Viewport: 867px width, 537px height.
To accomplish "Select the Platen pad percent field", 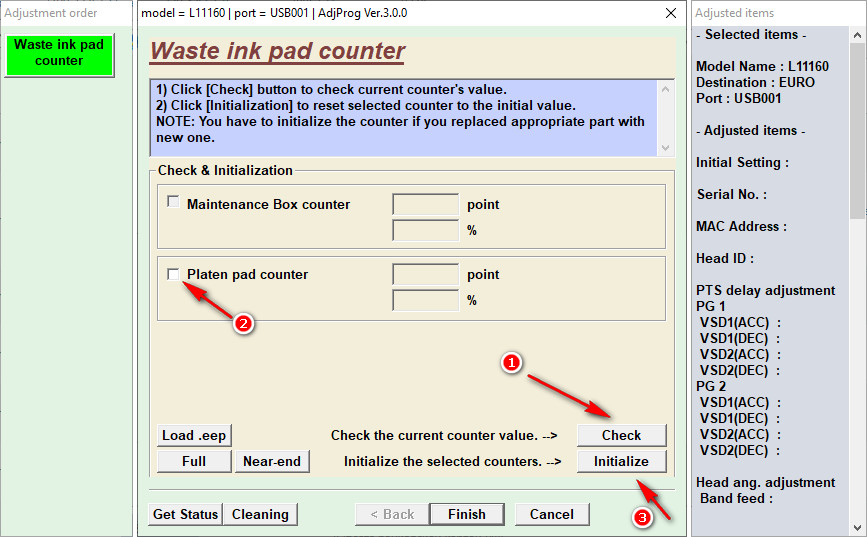I will (x=425, y=300).
